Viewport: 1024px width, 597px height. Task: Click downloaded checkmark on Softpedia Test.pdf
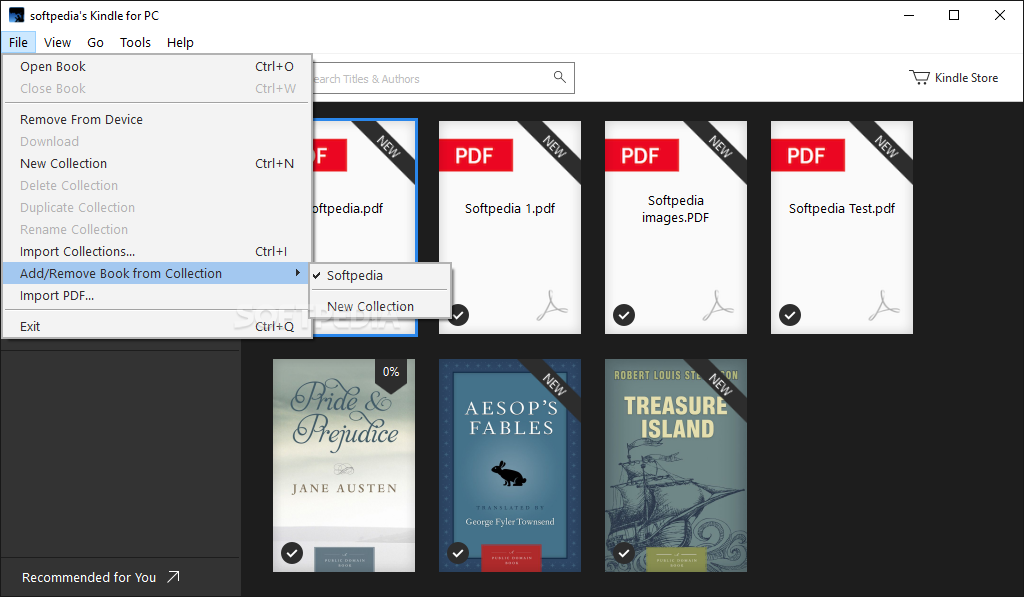click(x=790, y=315)
